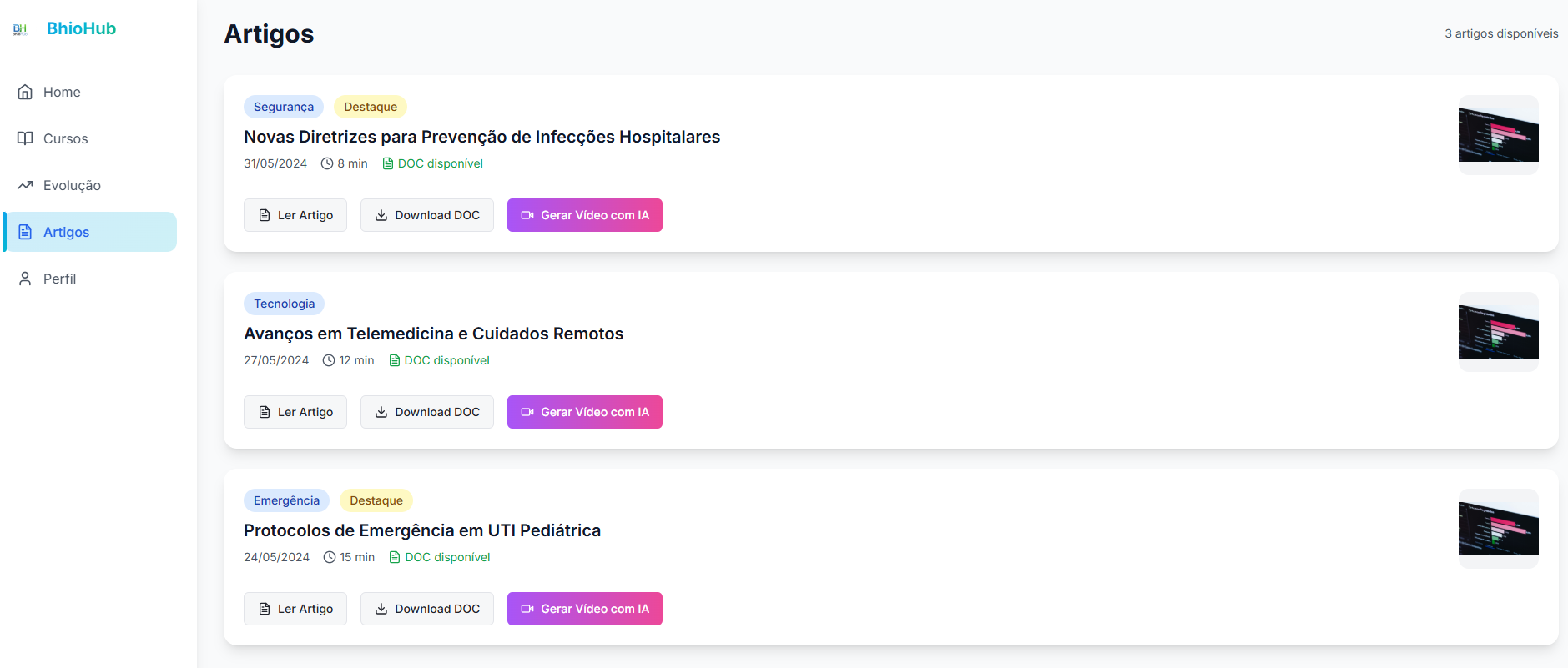Click Gerar Vídeo com IA for UTI Pediátrica

tap(585, 609)
